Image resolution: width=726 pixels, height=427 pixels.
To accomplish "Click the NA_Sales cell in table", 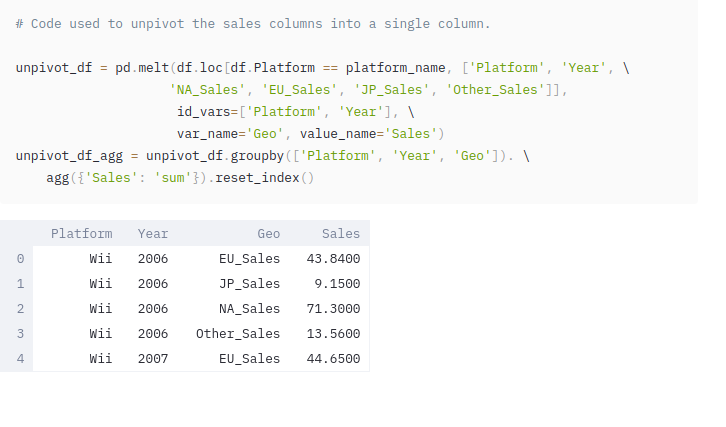I will coord(249,309).
